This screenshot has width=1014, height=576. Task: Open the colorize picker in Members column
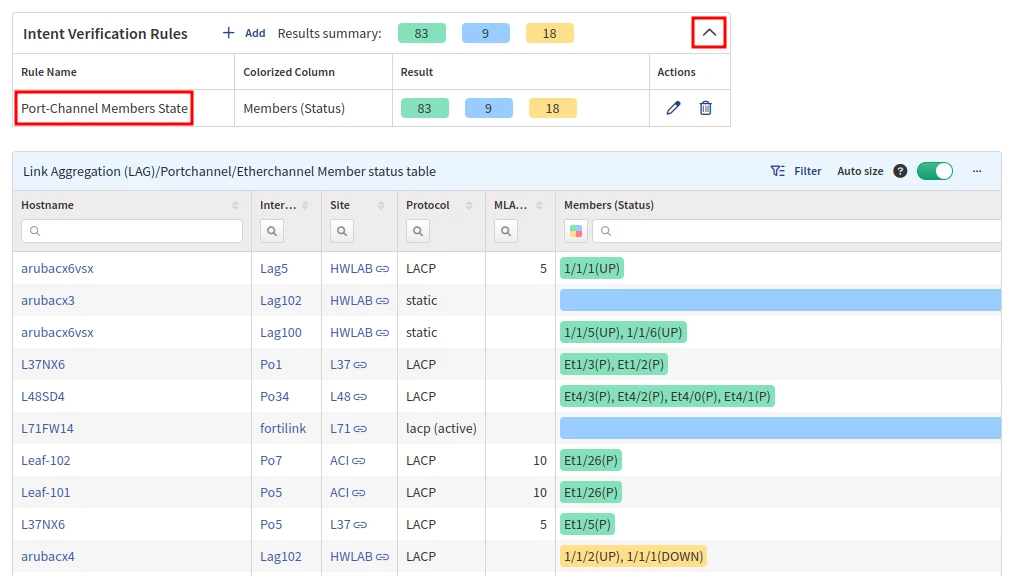(576, 231)
